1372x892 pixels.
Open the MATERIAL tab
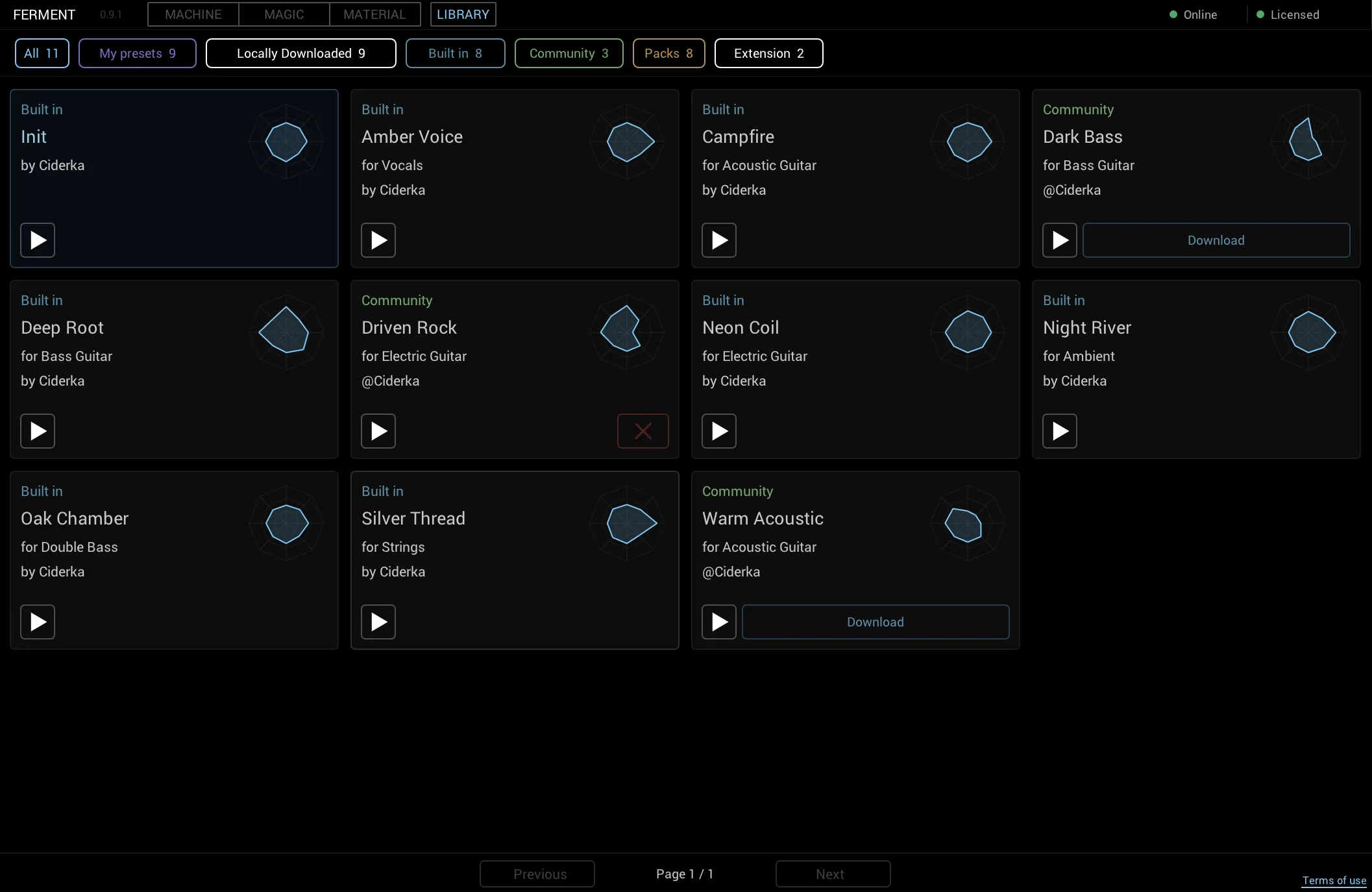(374, 14)
